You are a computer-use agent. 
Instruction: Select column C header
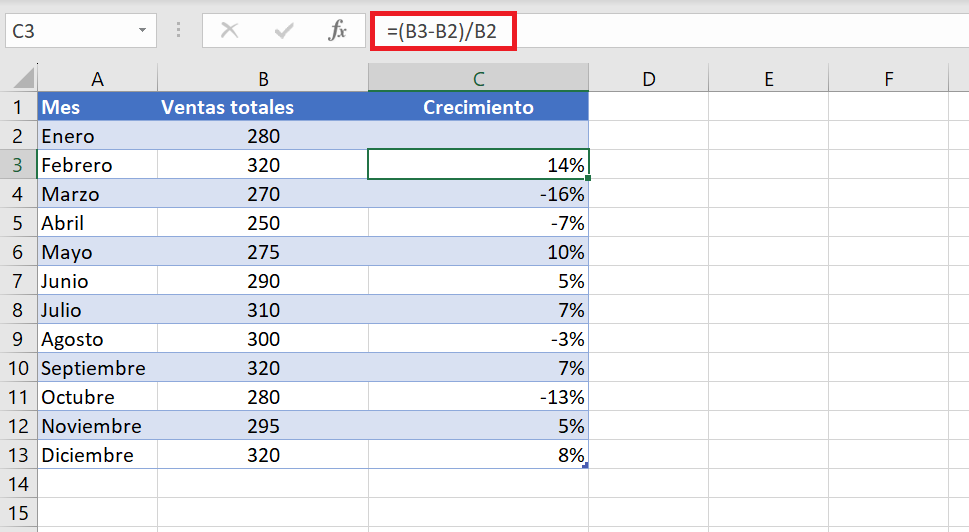[x=478, y=78]
